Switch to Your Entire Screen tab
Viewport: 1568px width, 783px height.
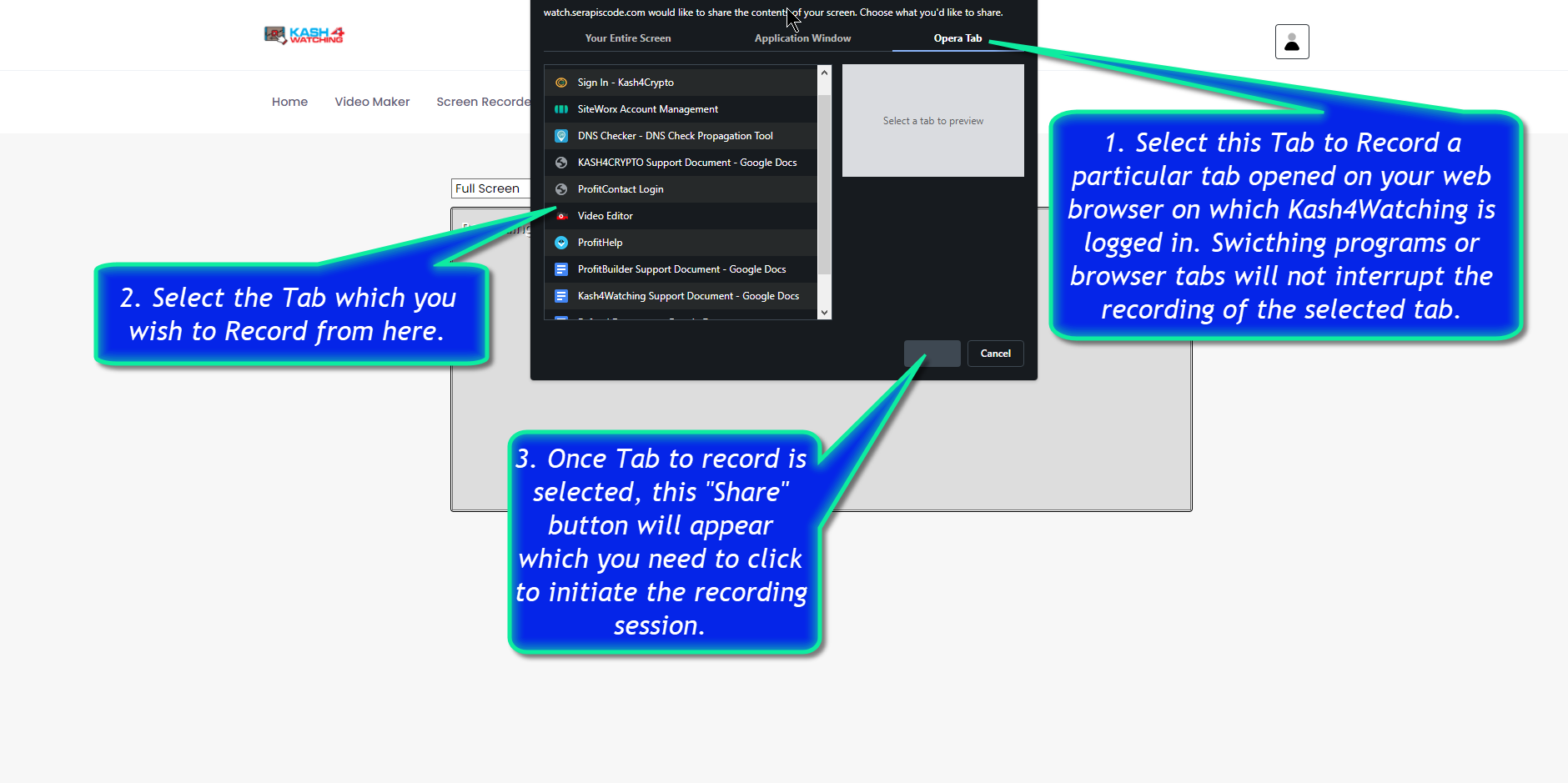(628, 38)
